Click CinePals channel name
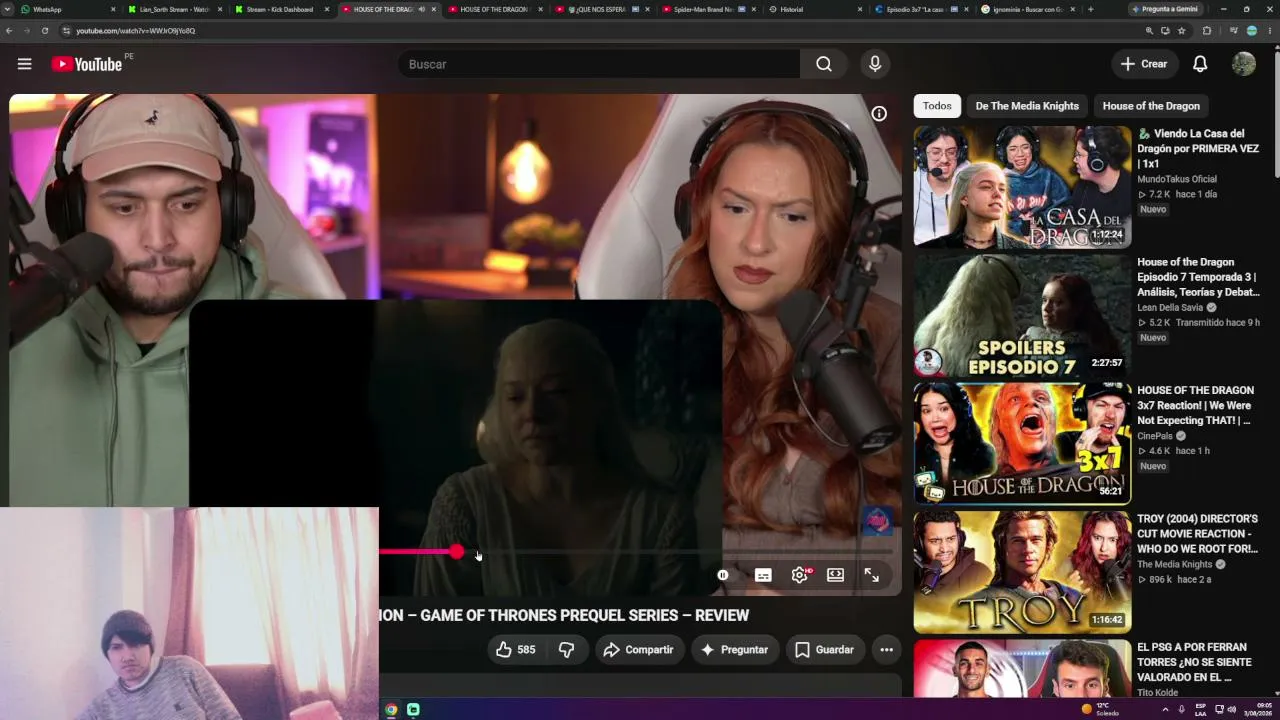This screenshot has width=1280, height=720. [1157, 436]
